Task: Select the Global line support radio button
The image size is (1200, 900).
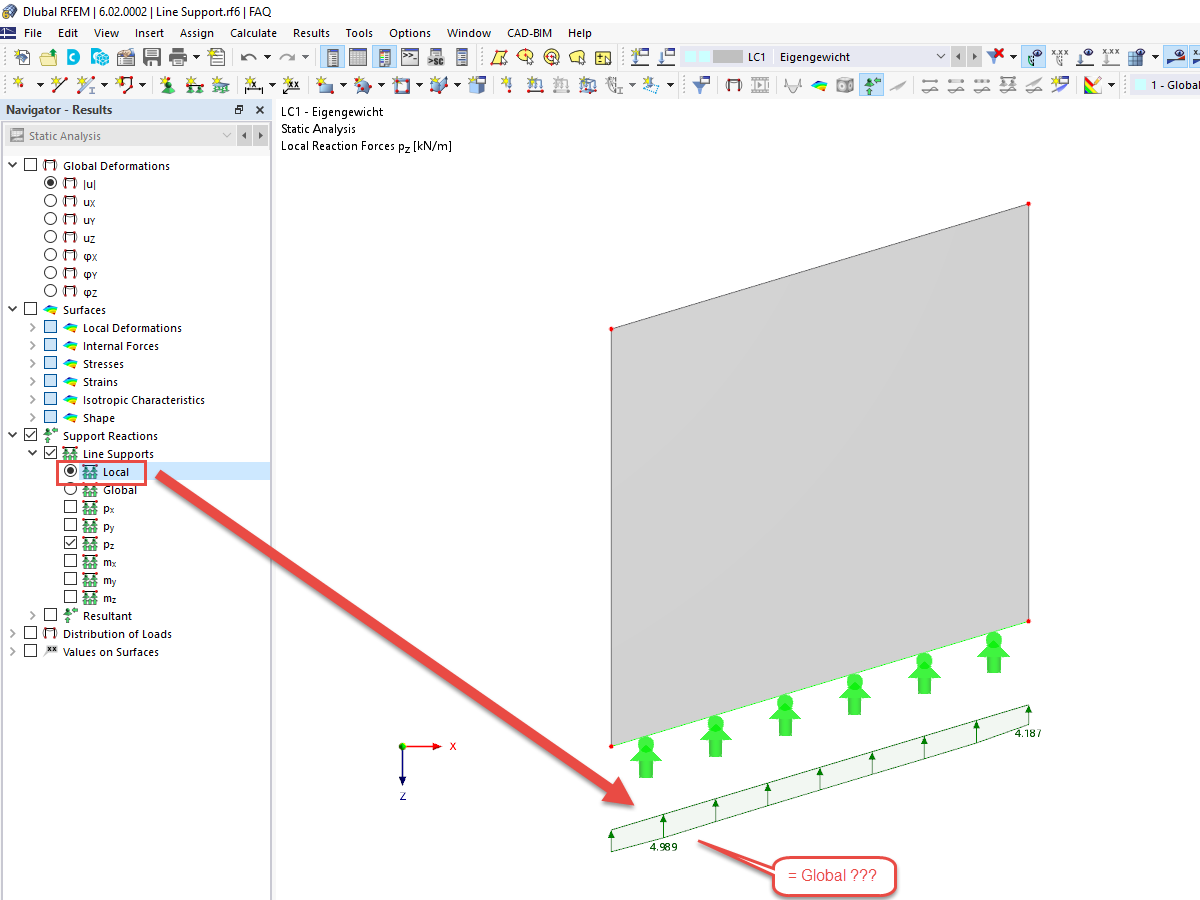Action: coord(70,489)
